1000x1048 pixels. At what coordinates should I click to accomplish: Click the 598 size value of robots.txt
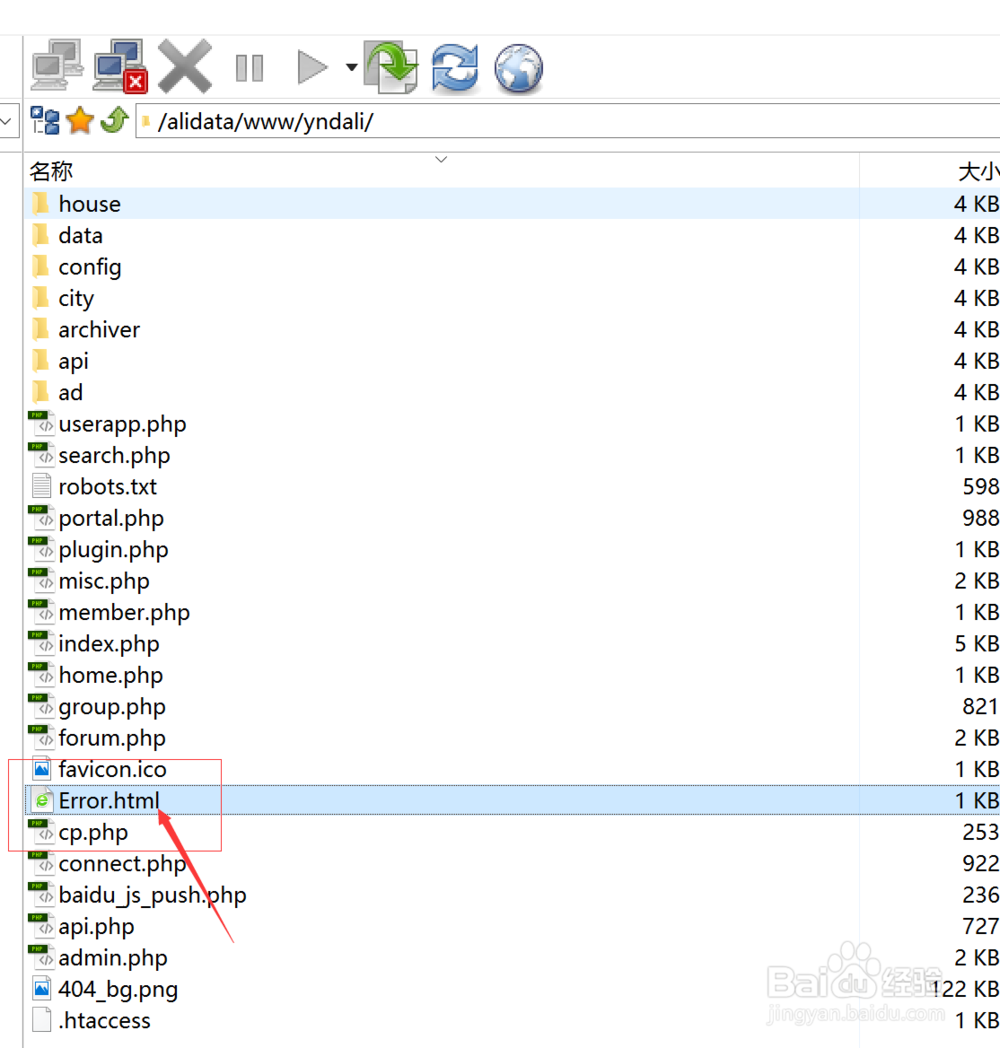point(981,487)
